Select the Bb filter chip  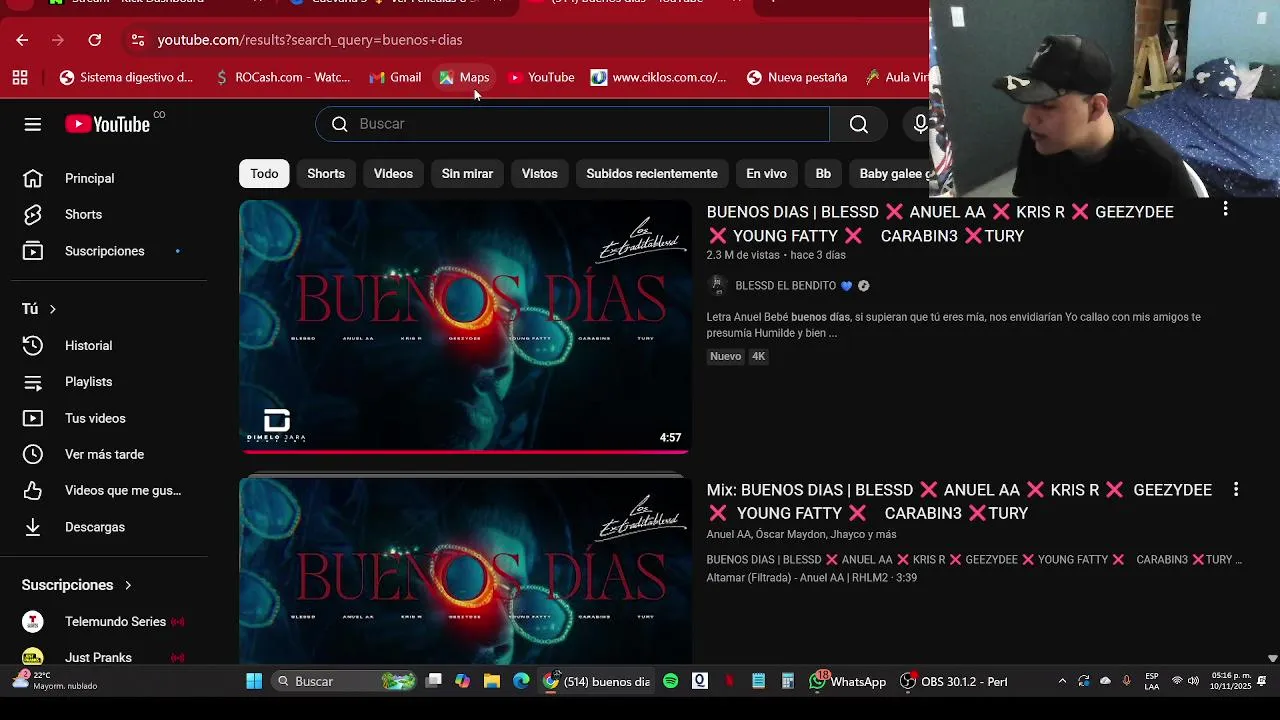(823, 174)
